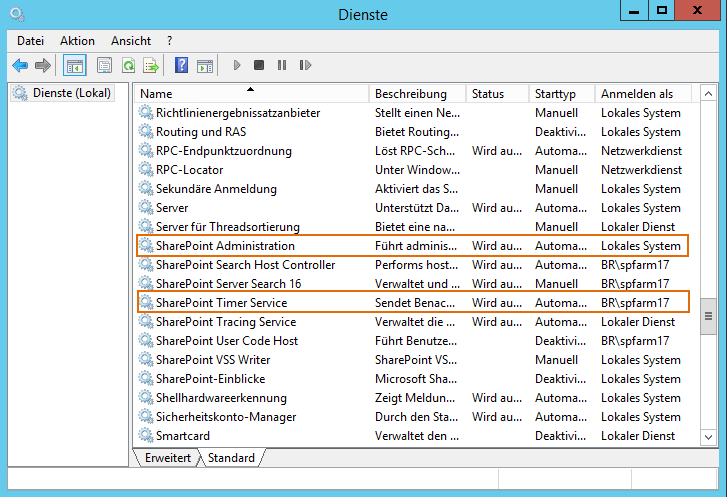The width and height of the screenshot is (727, 497).
Task: Click the scrollbar down arrow
Action: [x=708, y=437]
